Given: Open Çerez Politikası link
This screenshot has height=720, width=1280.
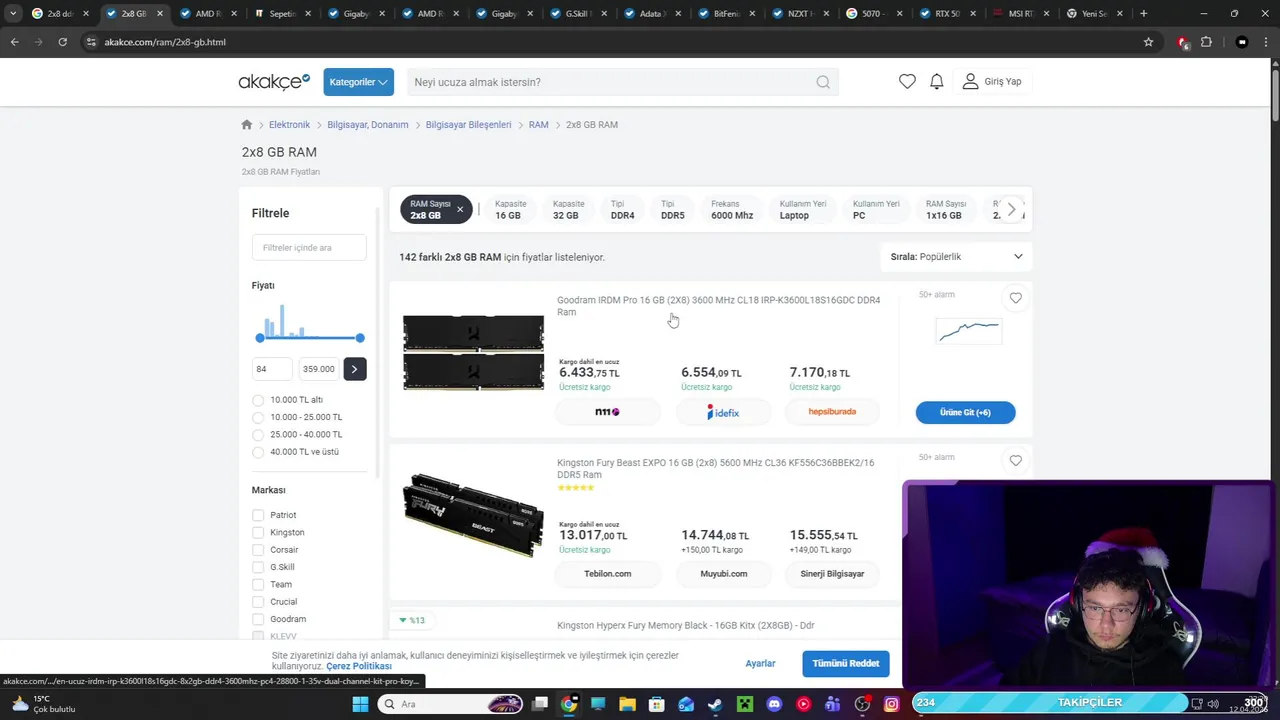Looking at the screenshot, I should click(x=359, y=666).
